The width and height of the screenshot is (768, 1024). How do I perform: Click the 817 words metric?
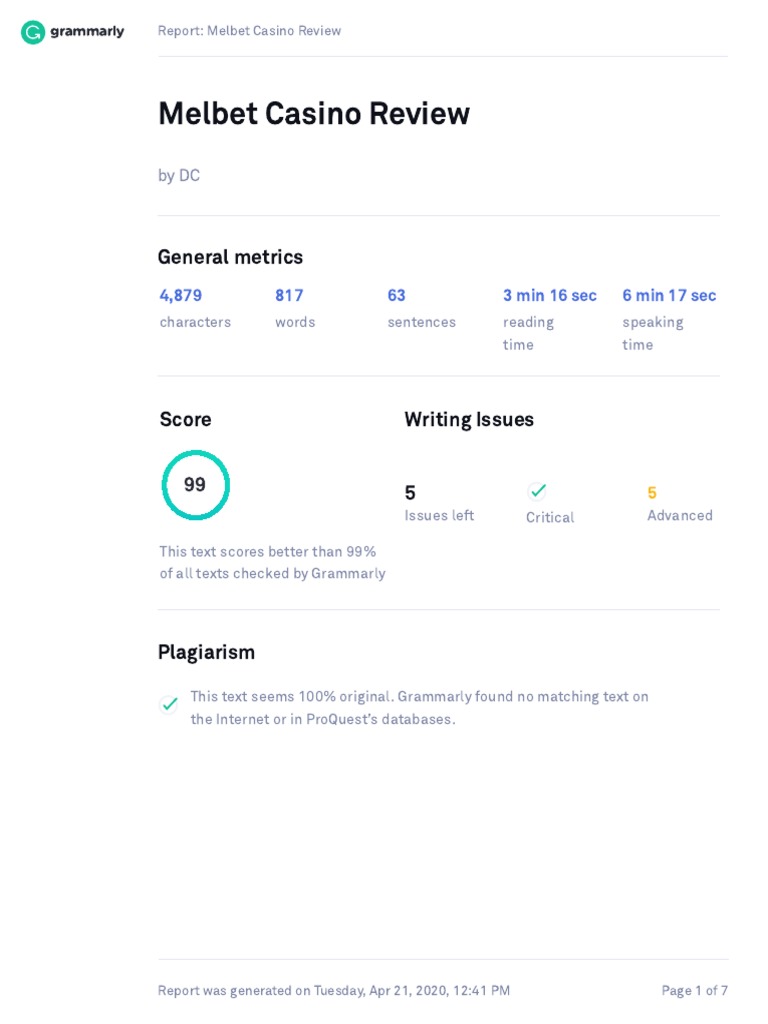[x=289, y=295]
